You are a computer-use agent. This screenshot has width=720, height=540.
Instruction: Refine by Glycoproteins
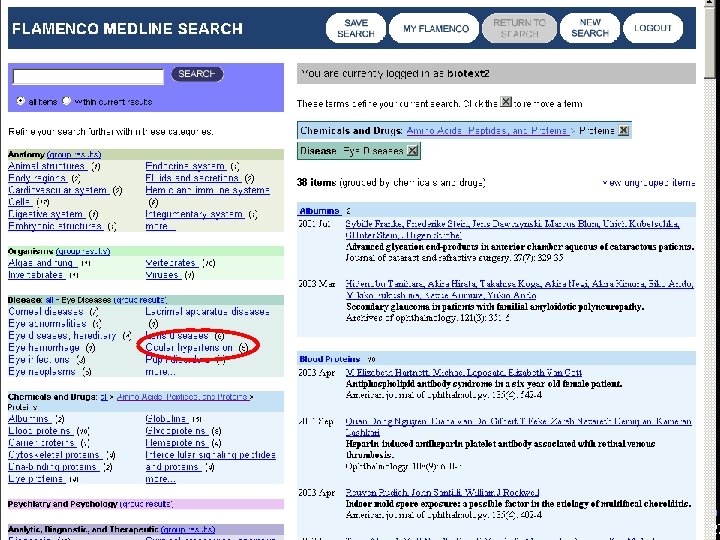click(x=178, y=430)
